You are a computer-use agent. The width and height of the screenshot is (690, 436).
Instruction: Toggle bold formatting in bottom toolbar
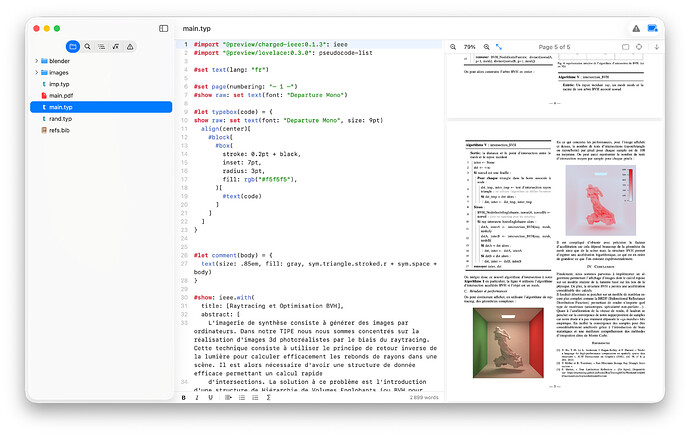[184, 397]
